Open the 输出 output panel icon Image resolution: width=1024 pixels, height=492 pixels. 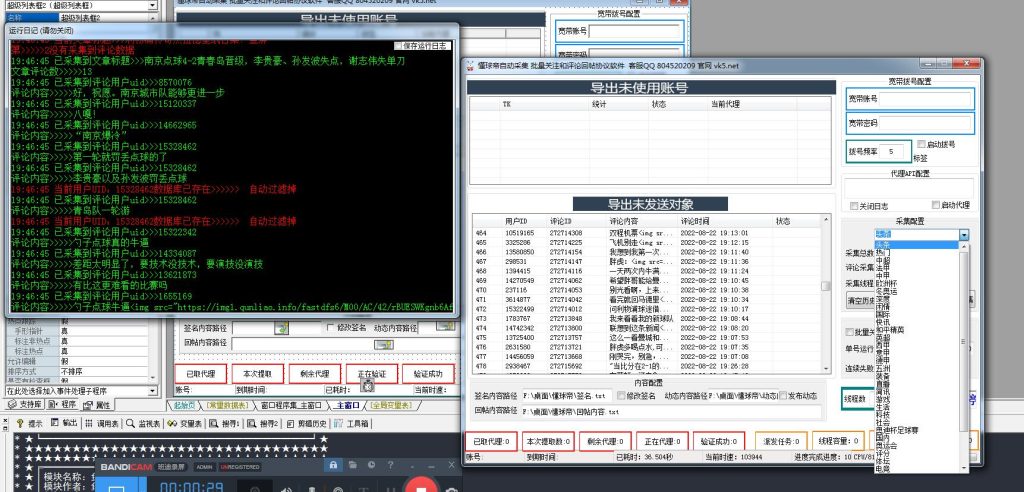(56, 424)
